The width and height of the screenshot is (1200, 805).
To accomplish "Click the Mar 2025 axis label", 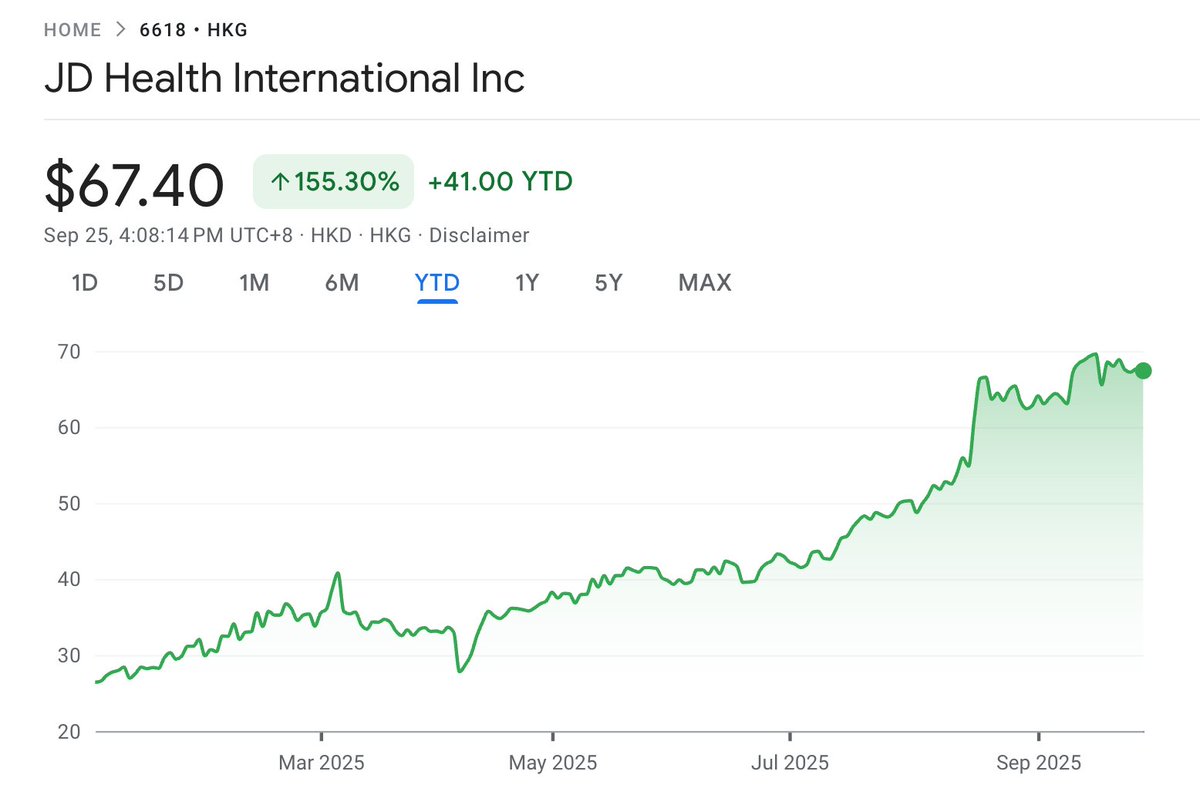I will [320, 762].
